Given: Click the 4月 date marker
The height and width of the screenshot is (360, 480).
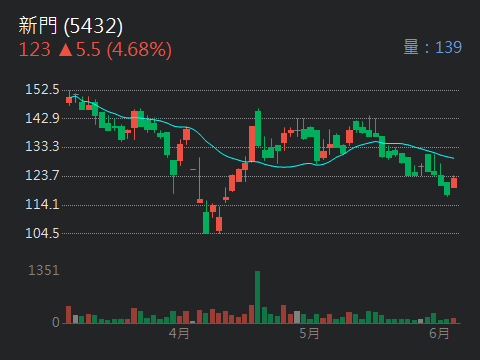Looking at the screenshot, I should (179, 333).
